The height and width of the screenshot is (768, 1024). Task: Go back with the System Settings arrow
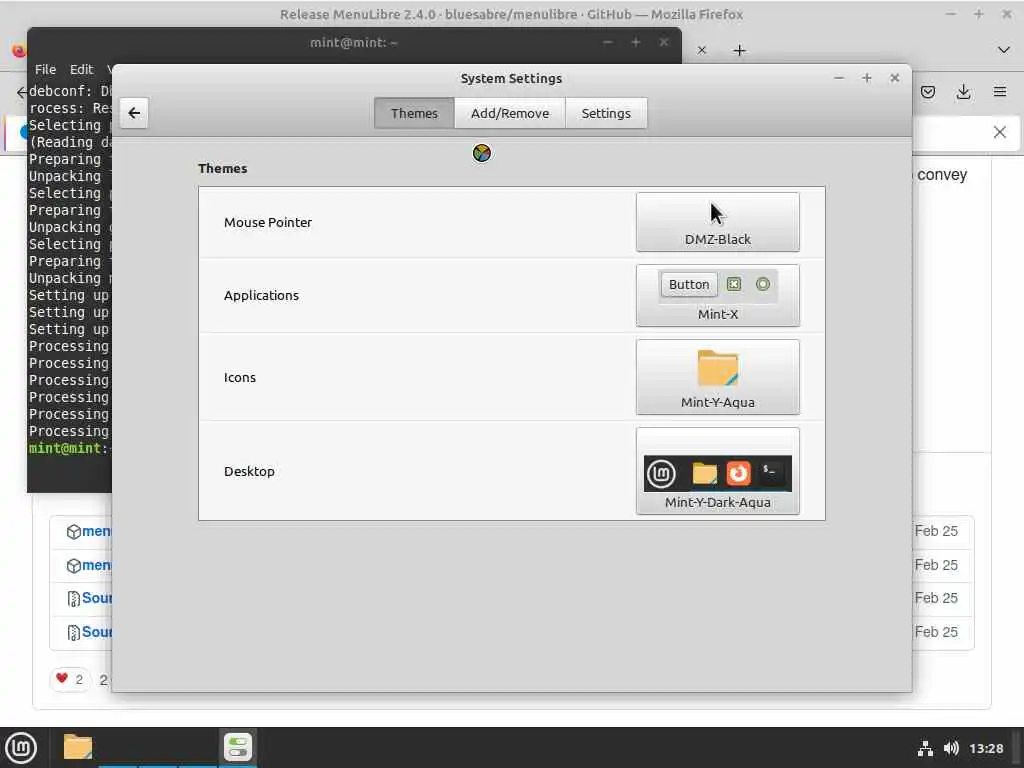tap(134, 113)
